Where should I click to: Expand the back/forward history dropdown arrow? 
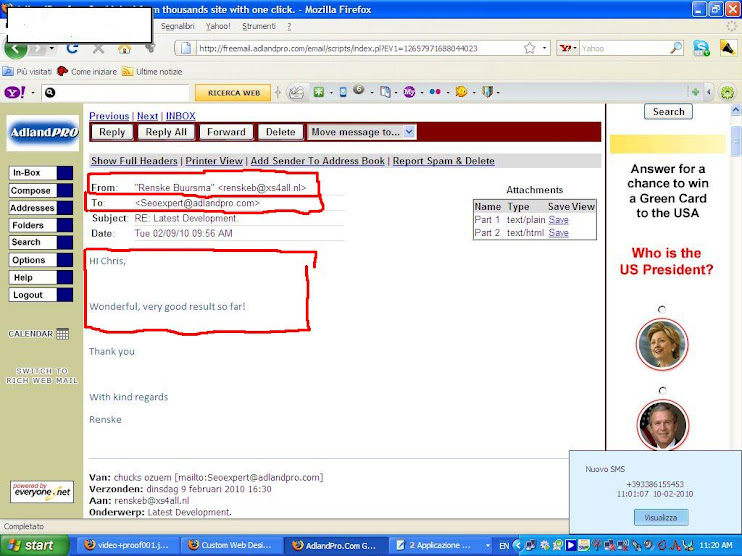click(51, 48)
